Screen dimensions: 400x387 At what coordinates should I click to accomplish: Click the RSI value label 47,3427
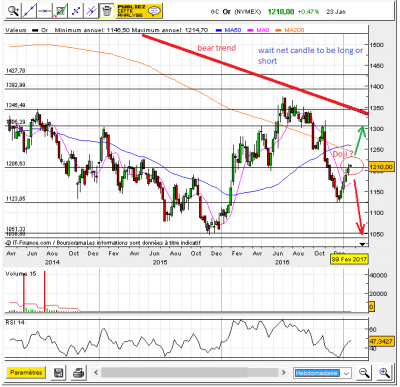click(x=381, y=341)
